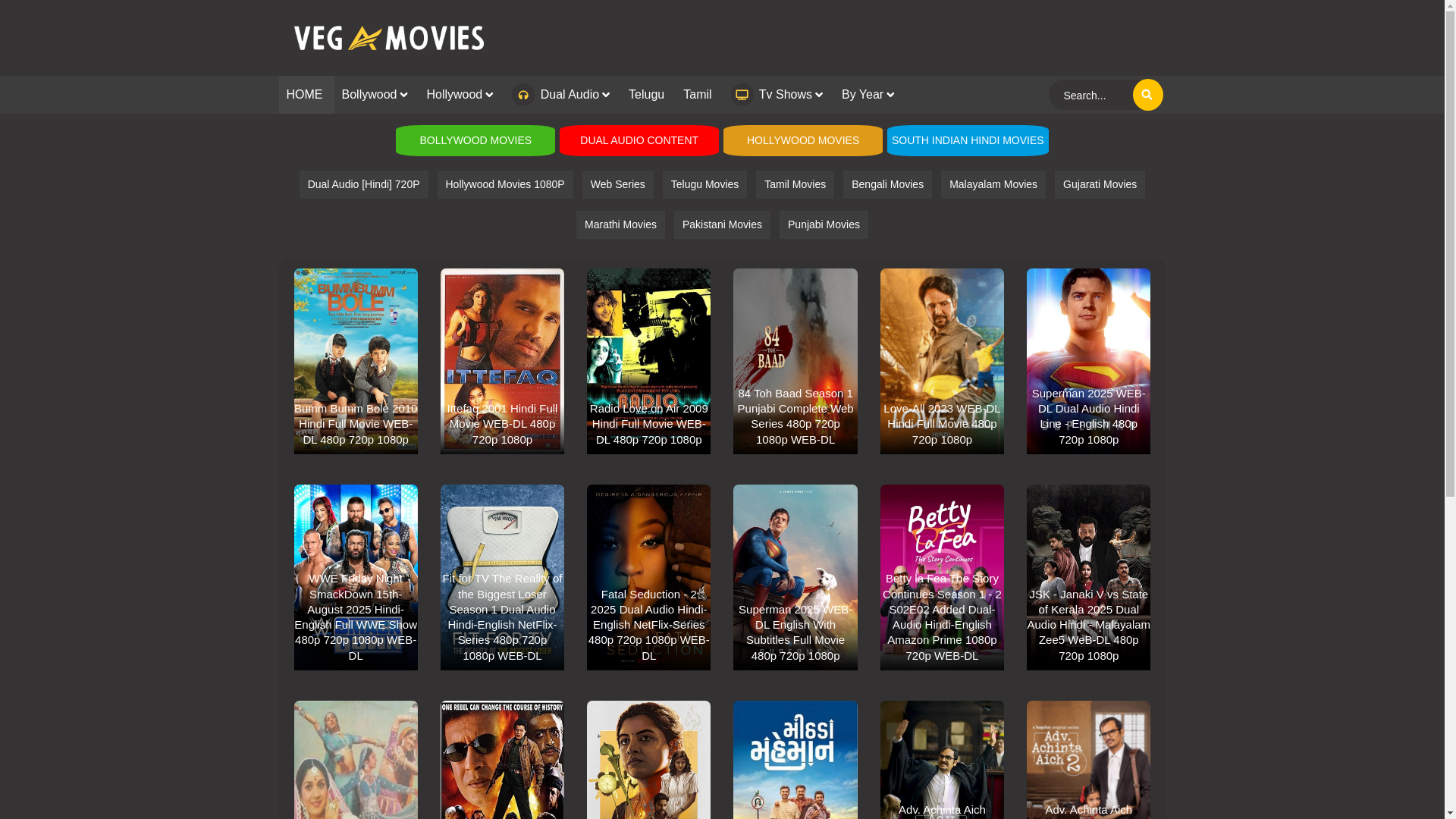1456x819 pixels.
Task: Open Dual Audio [Hindi] 720P category
Action: (363, 184)
